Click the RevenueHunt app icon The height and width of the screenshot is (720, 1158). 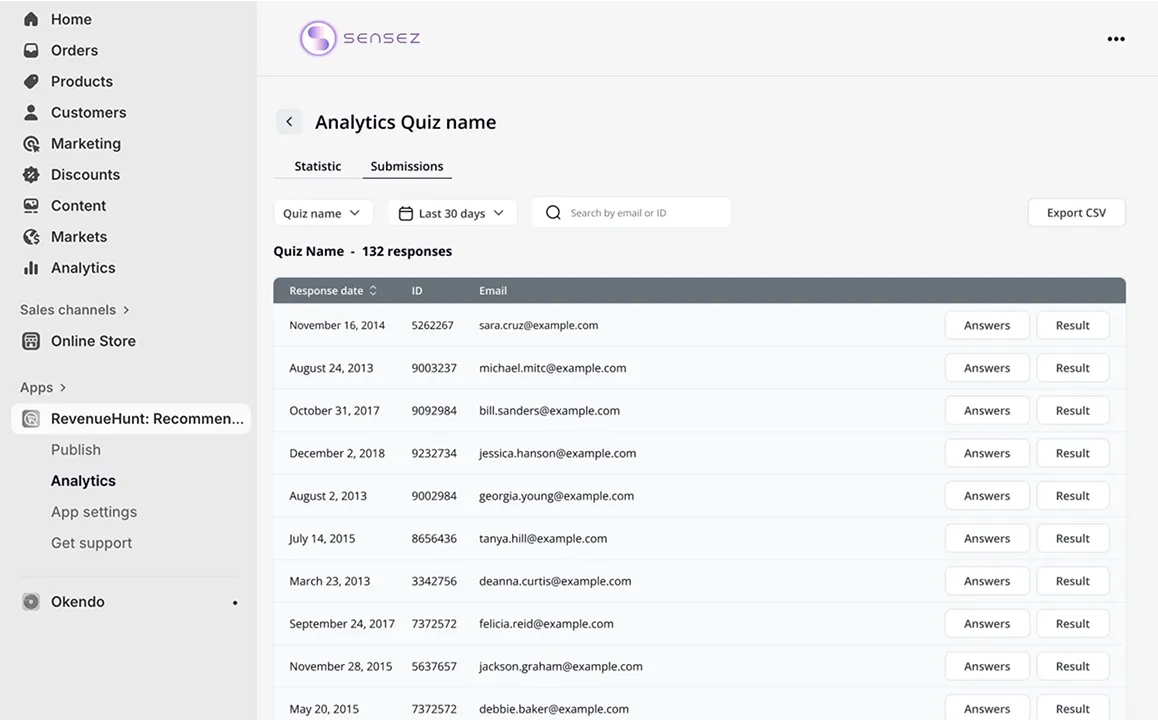click(31, 419)
